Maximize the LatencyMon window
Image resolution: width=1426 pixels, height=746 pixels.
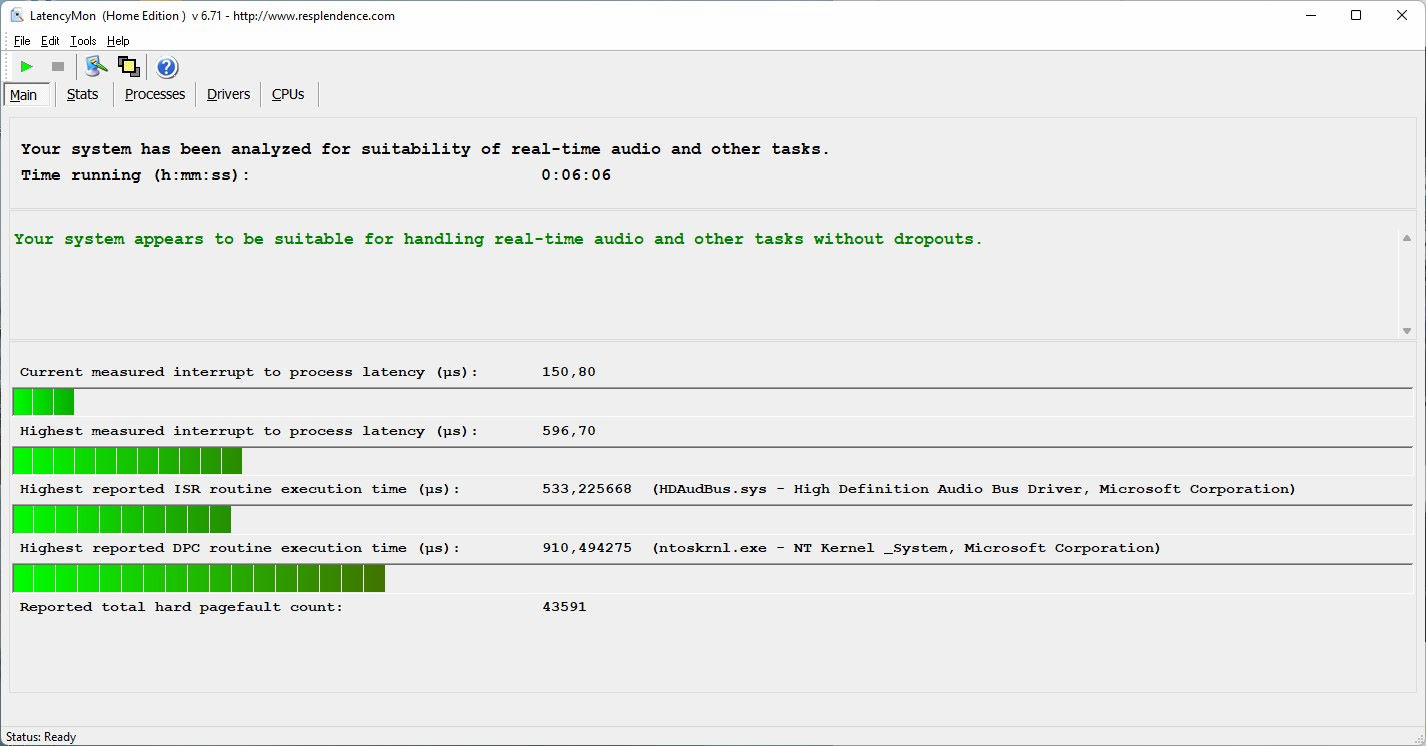[1356, 15]
